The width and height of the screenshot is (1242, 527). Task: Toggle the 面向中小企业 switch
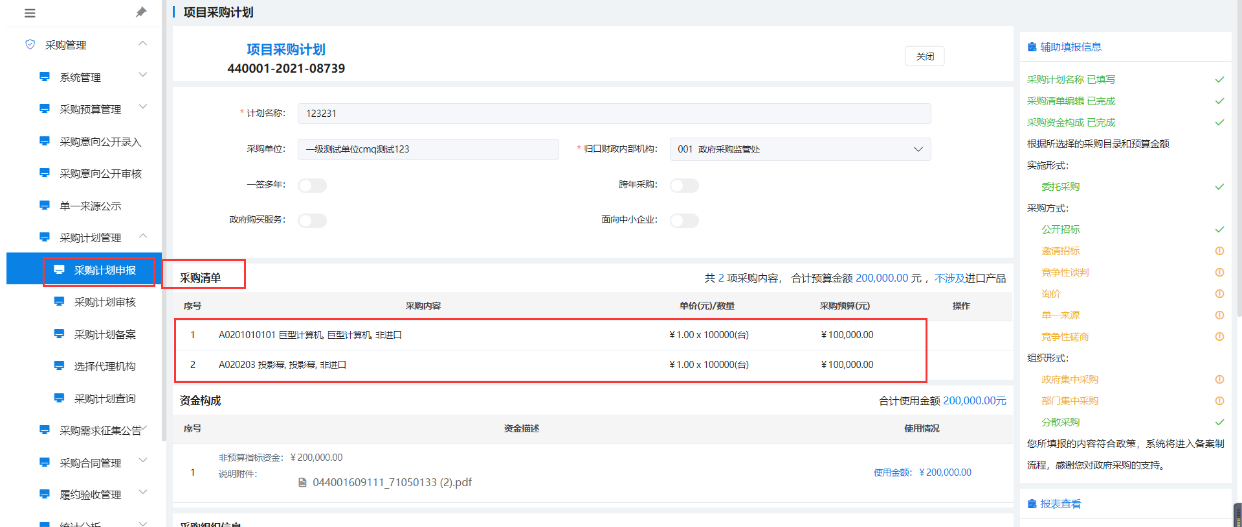(684, 220)
